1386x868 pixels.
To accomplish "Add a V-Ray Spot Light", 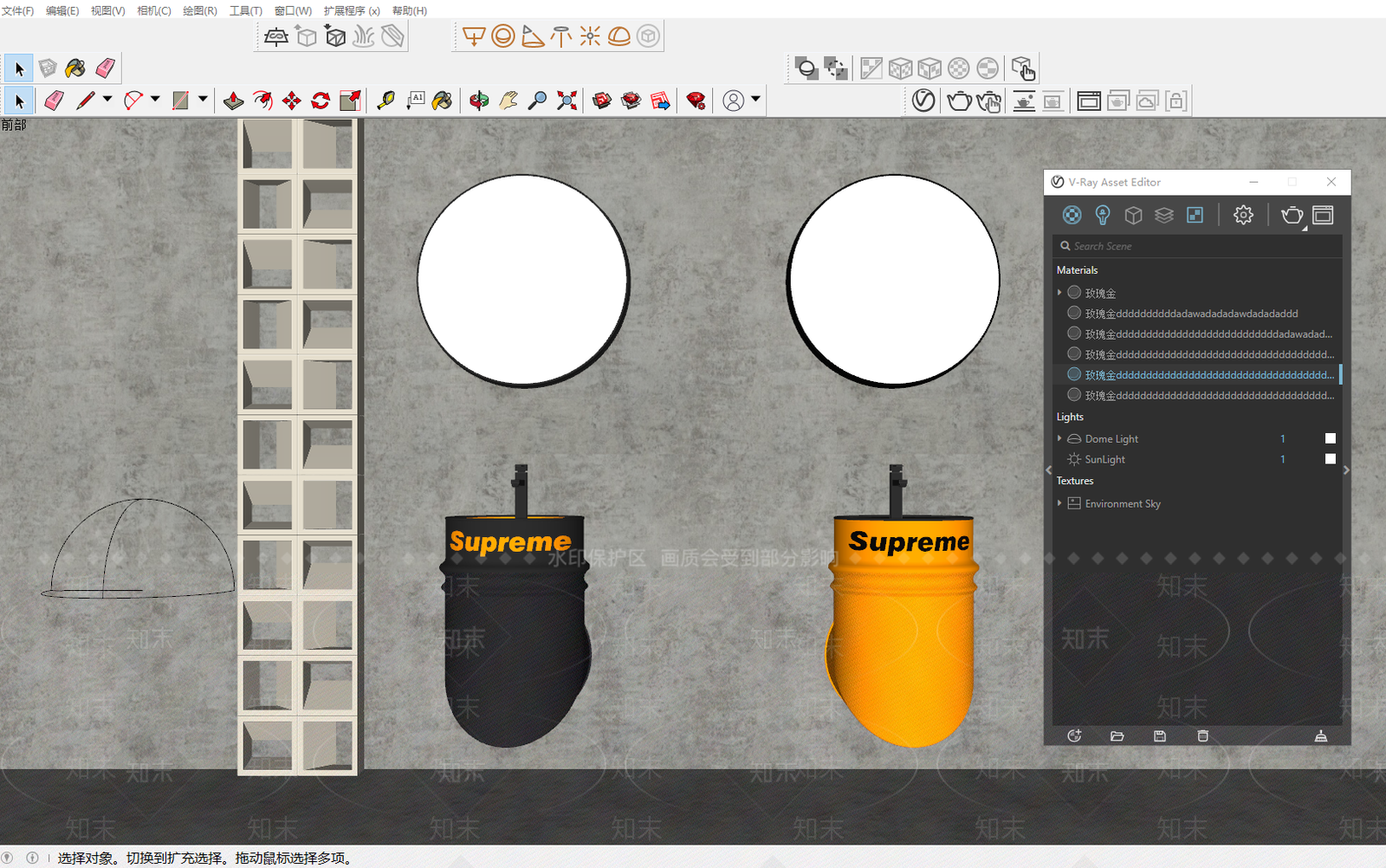I will [x=533, y=36].
